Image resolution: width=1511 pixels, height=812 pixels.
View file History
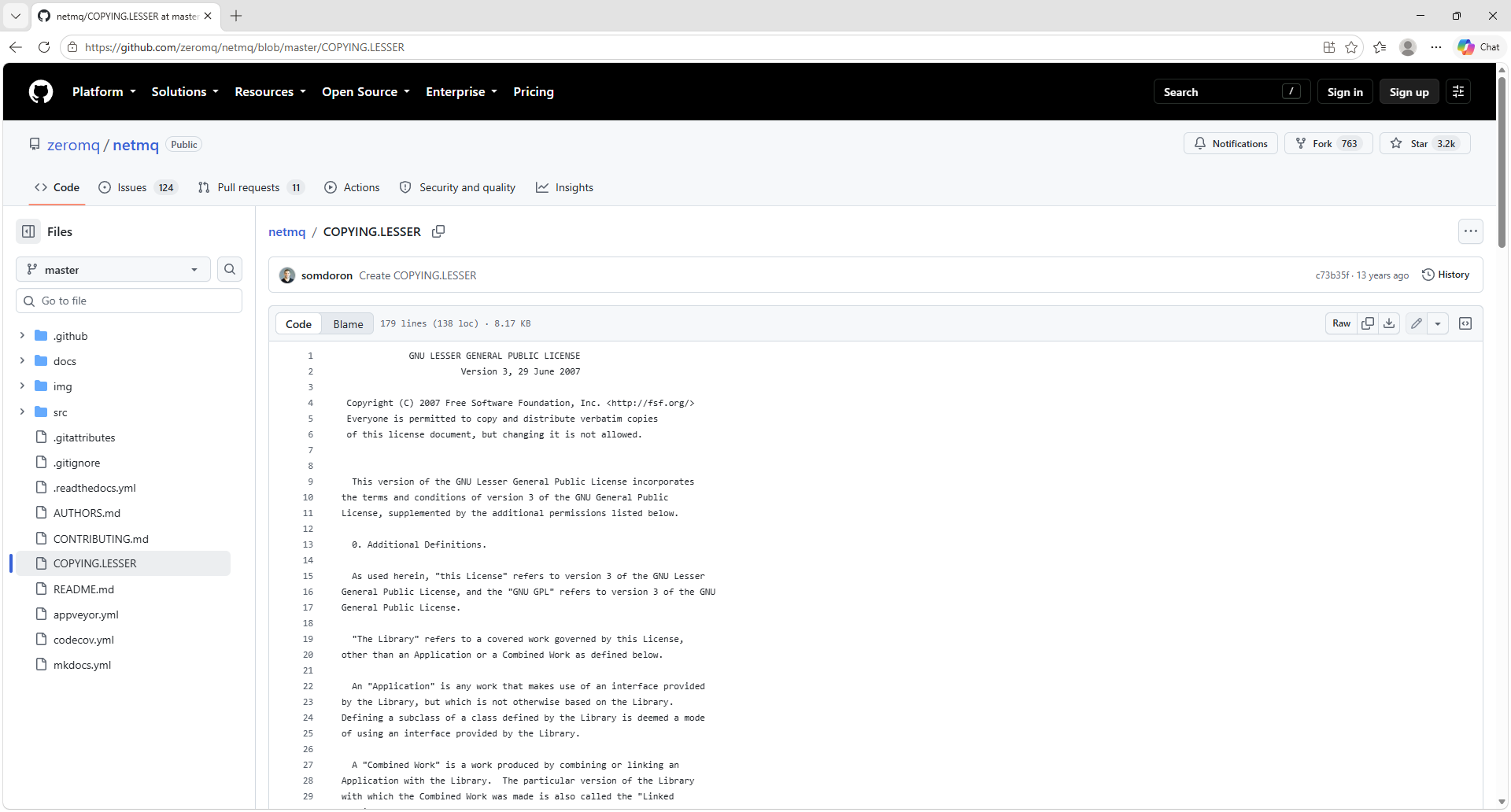[x=1446, y=275]
